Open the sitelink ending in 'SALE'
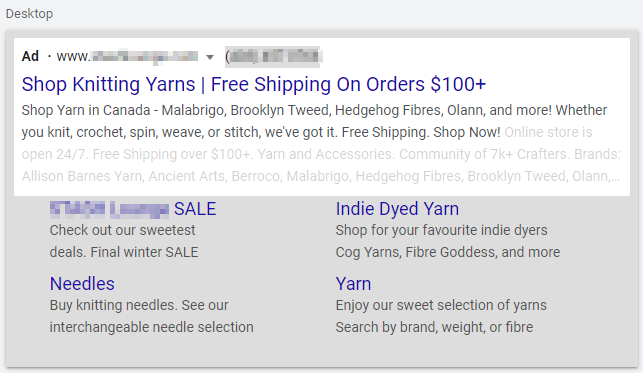This screenshot has width=643, height=373. coord(133,209)
